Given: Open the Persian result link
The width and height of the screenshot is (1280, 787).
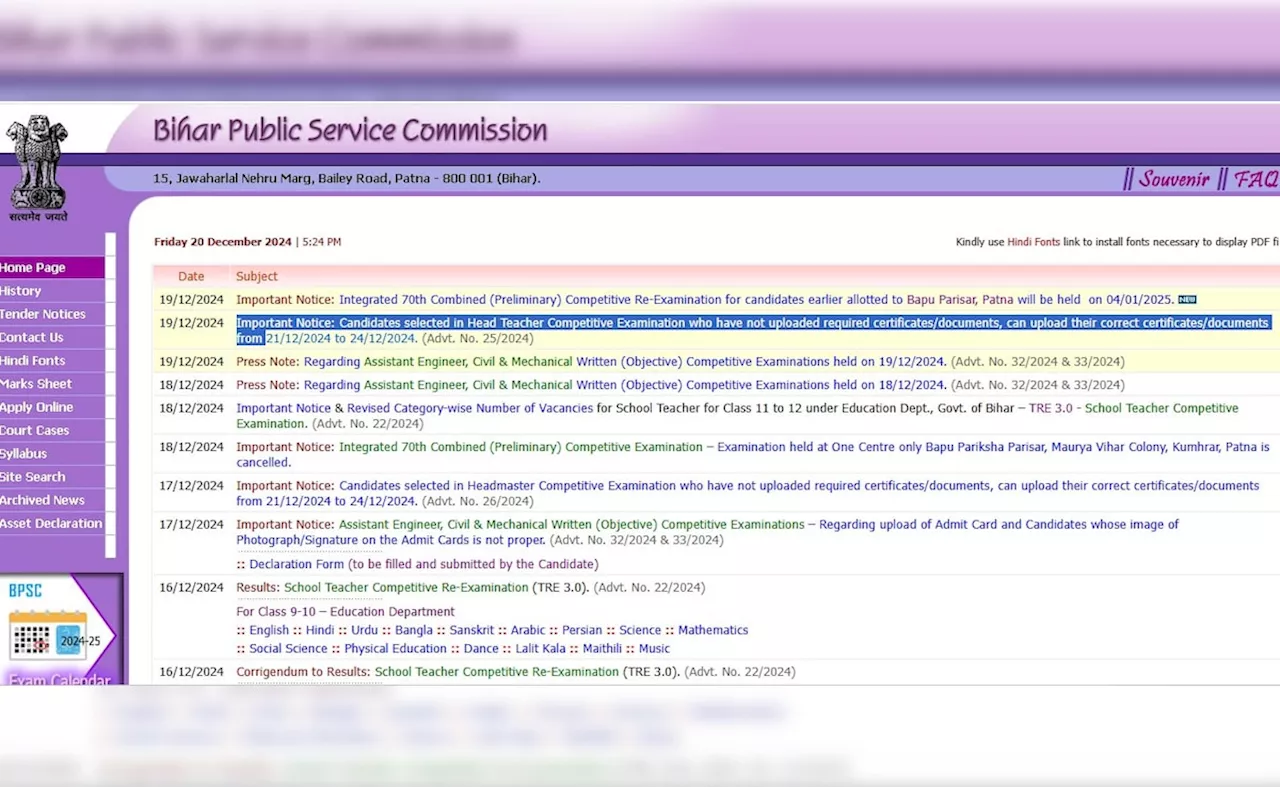Looking at the screenshot, I should 582,630.
